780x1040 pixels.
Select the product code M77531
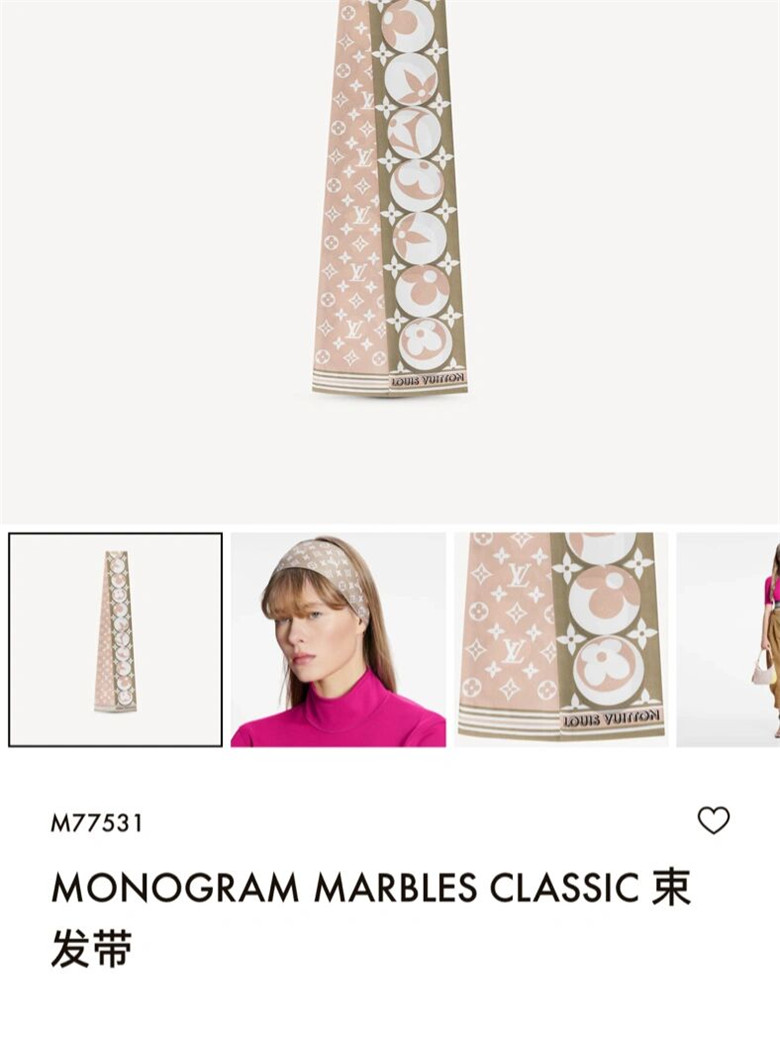[x=97, y=823]
